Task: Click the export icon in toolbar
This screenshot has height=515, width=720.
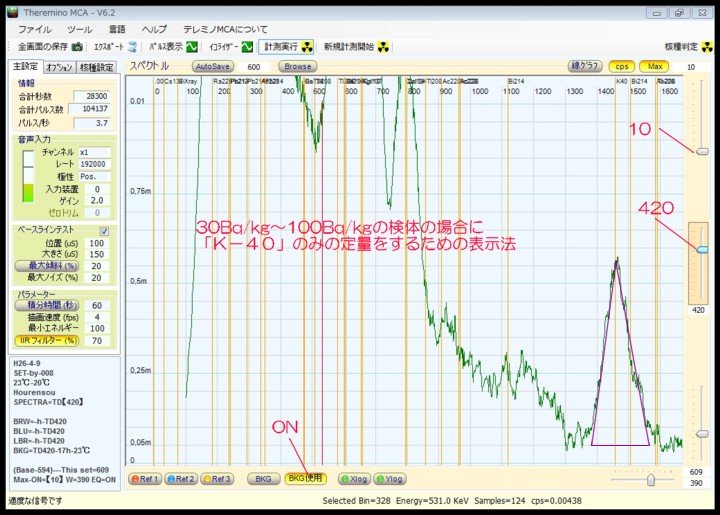Action: (x=133, y=47)
